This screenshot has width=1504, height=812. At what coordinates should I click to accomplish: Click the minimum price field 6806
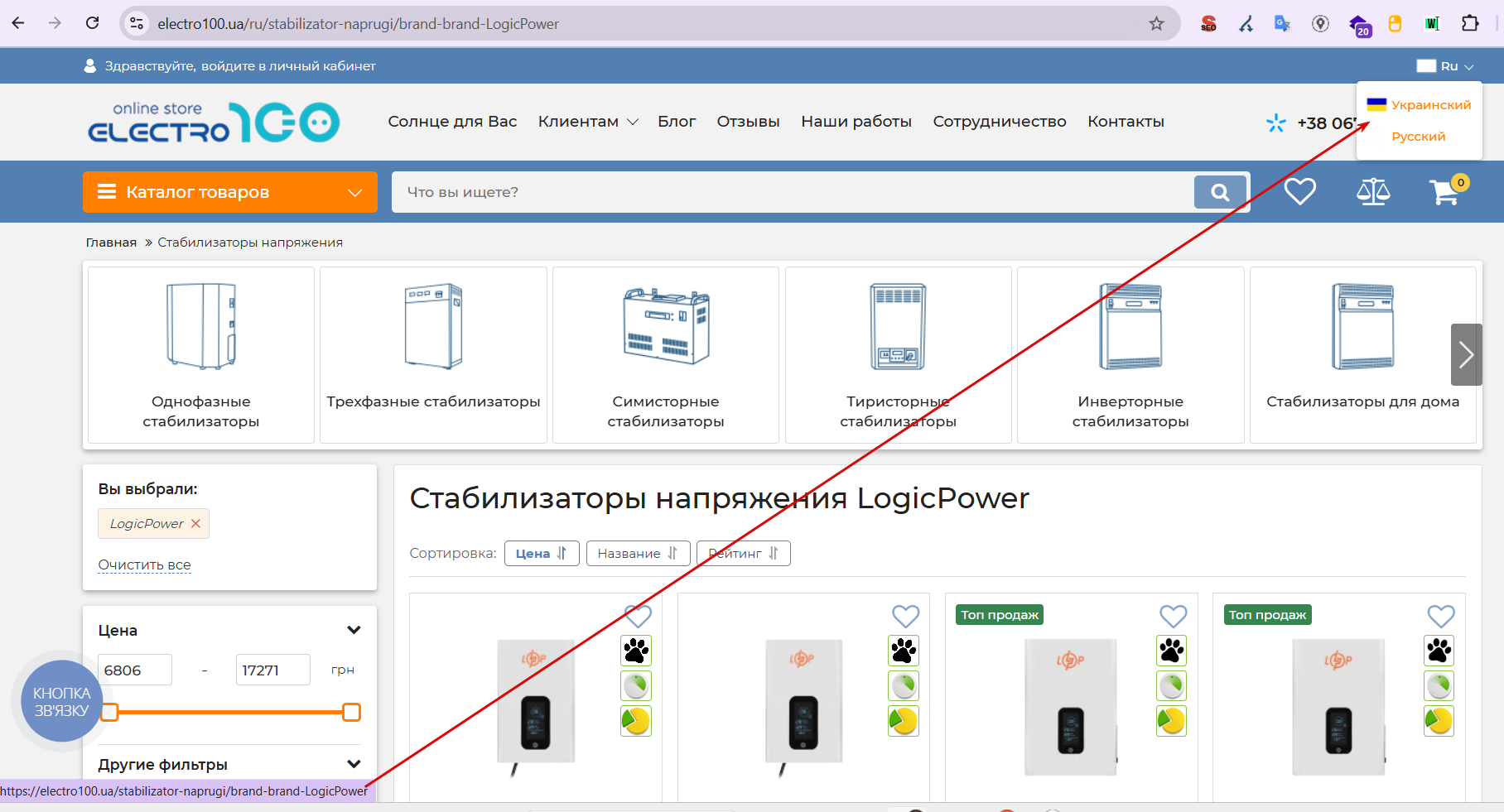(135, 670)
